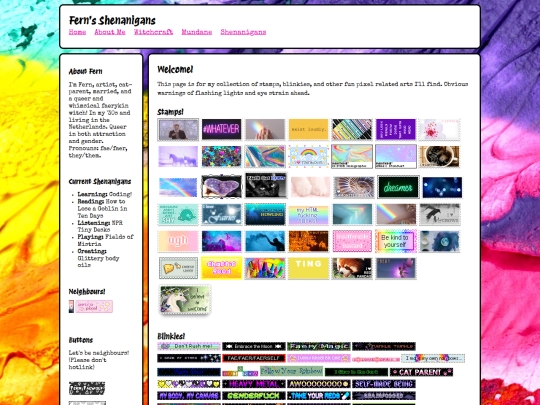Click the colorful stars confetti stamp

221,156
